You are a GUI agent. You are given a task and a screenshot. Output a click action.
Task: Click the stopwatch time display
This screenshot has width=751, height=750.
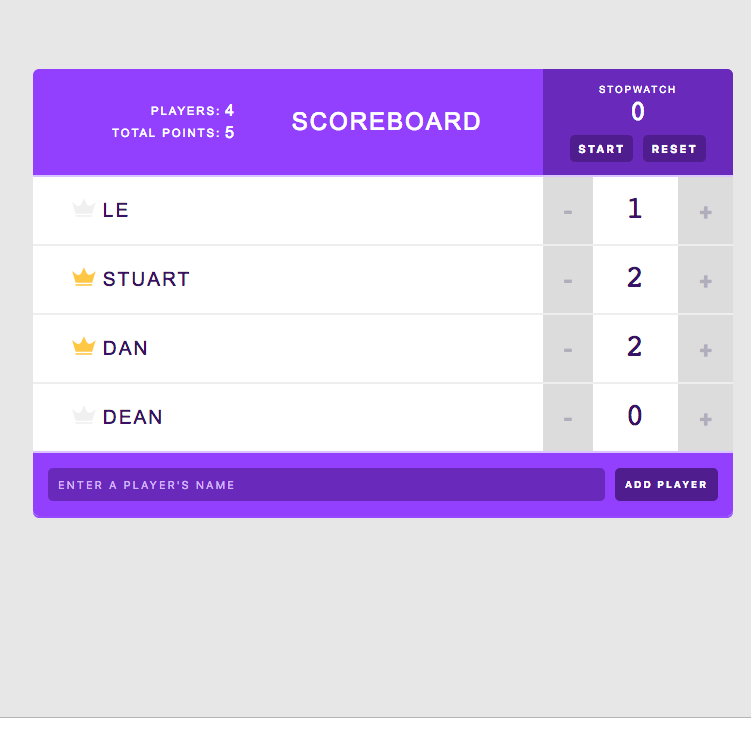637,112
